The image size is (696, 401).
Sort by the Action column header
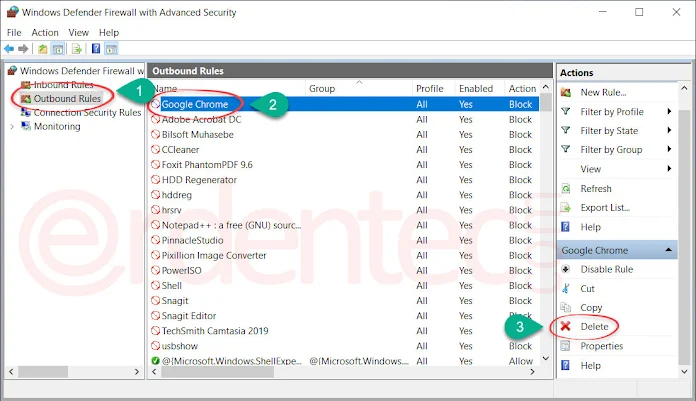coord(522,88)
